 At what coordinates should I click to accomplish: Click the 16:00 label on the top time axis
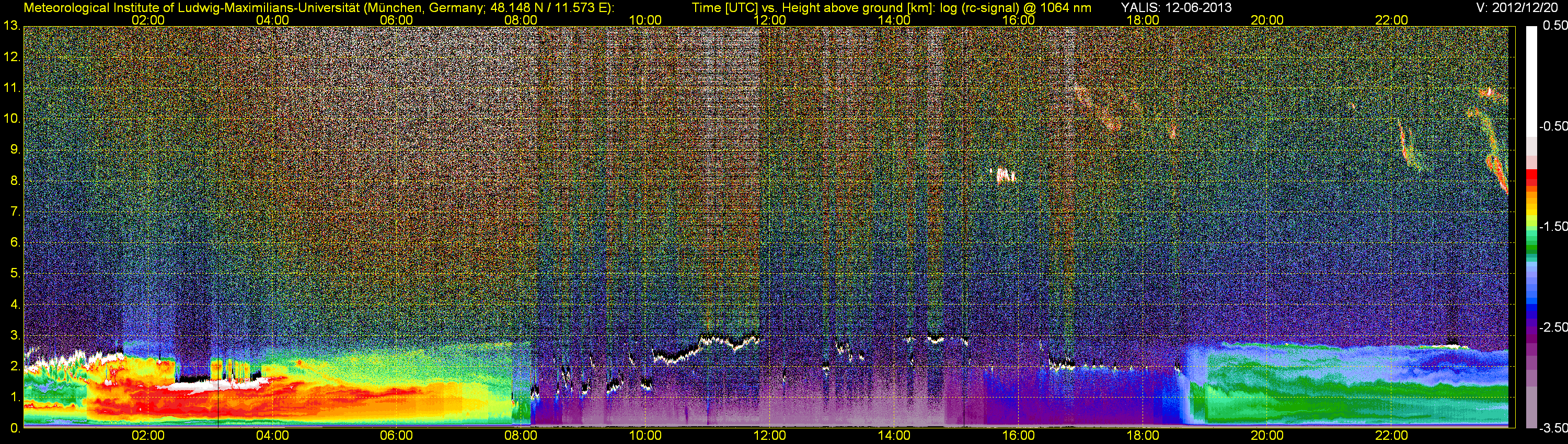point(1018,20)
